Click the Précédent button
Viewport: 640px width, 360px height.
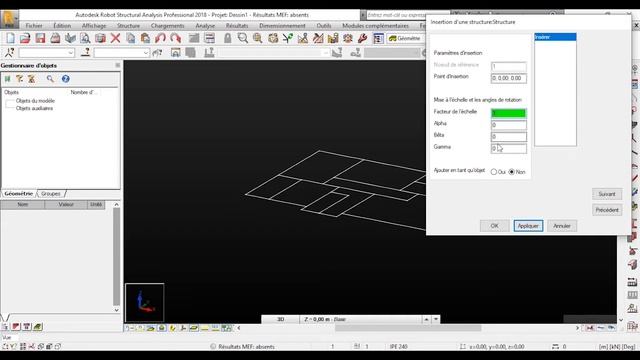coord(607,210)
